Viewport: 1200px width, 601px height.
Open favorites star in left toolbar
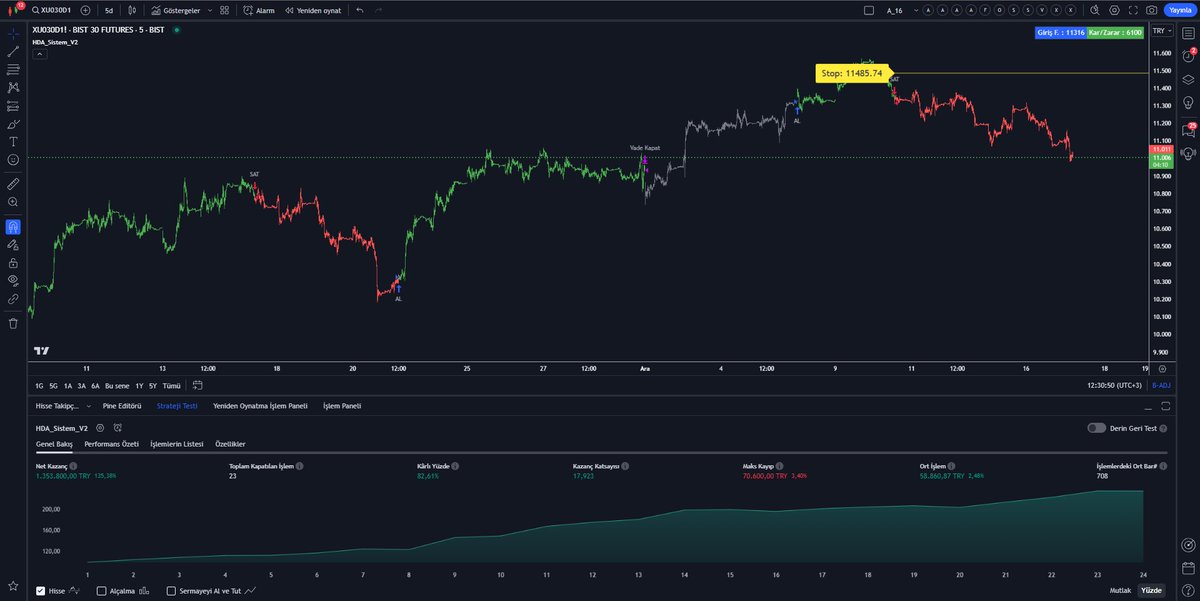click(13, 585)
